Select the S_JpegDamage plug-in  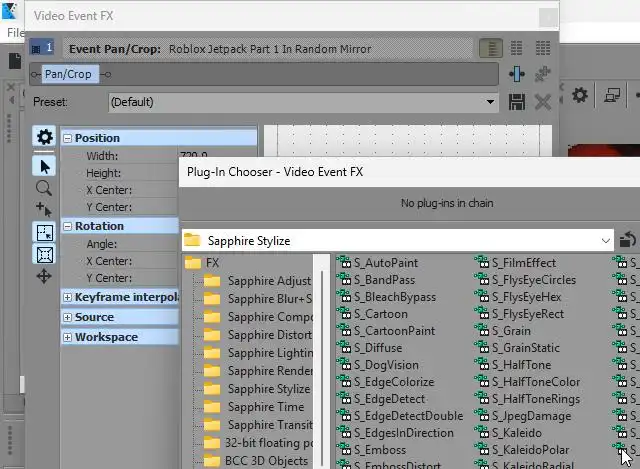coord(523,416)
